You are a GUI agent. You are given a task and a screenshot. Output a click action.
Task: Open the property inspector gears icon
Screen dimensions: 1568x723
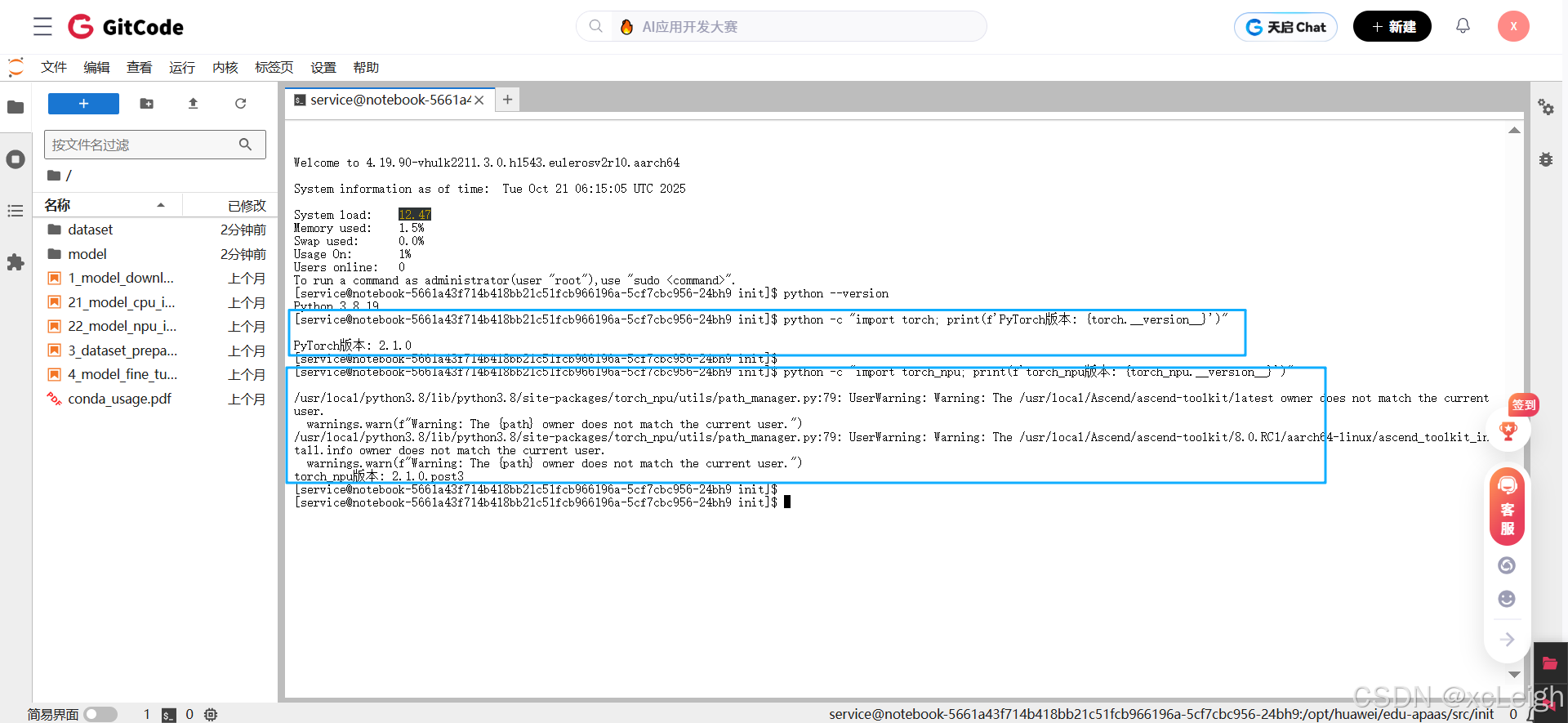(x=1546, y=107)
